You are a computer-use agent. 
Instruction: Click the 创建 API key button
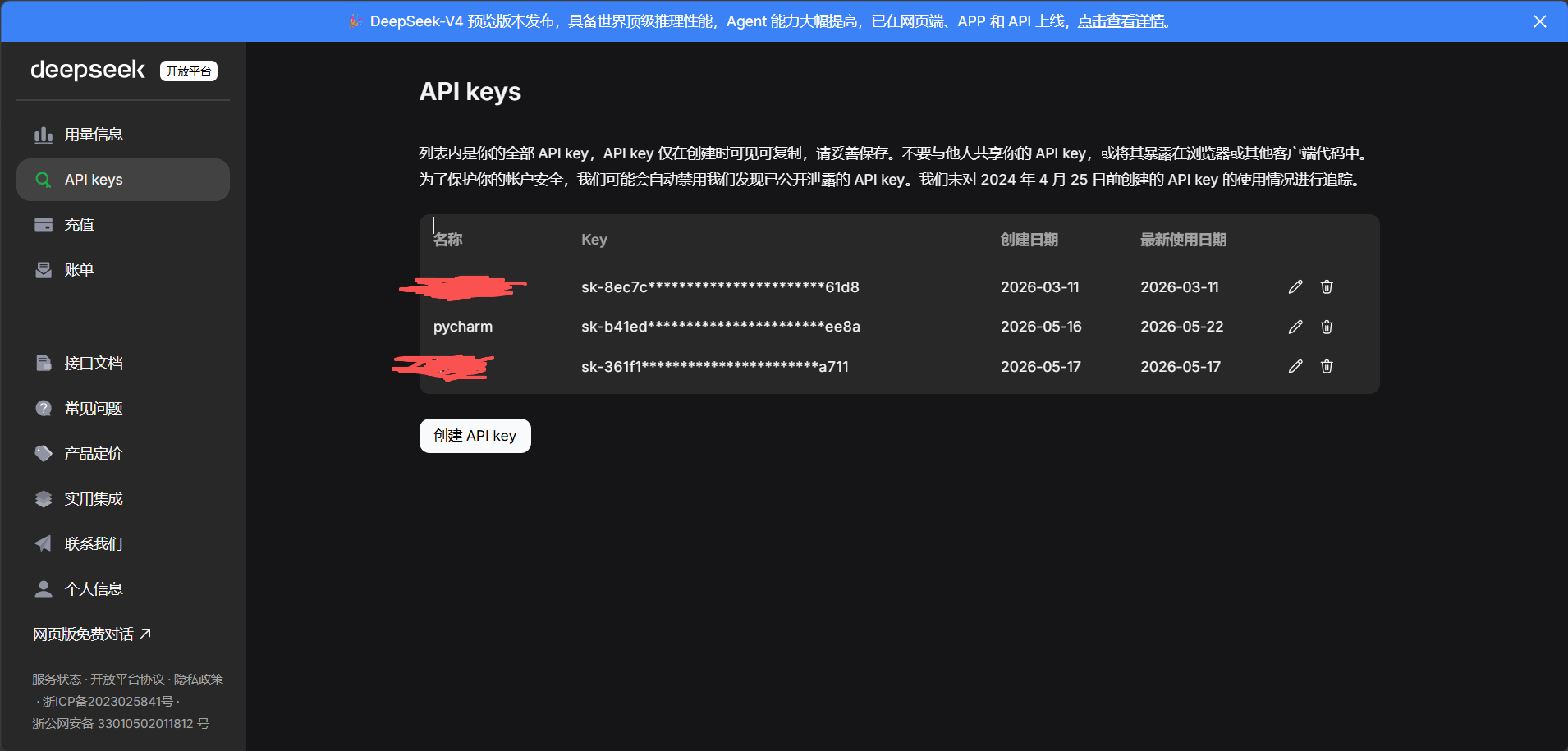click(x=475, y=436)
